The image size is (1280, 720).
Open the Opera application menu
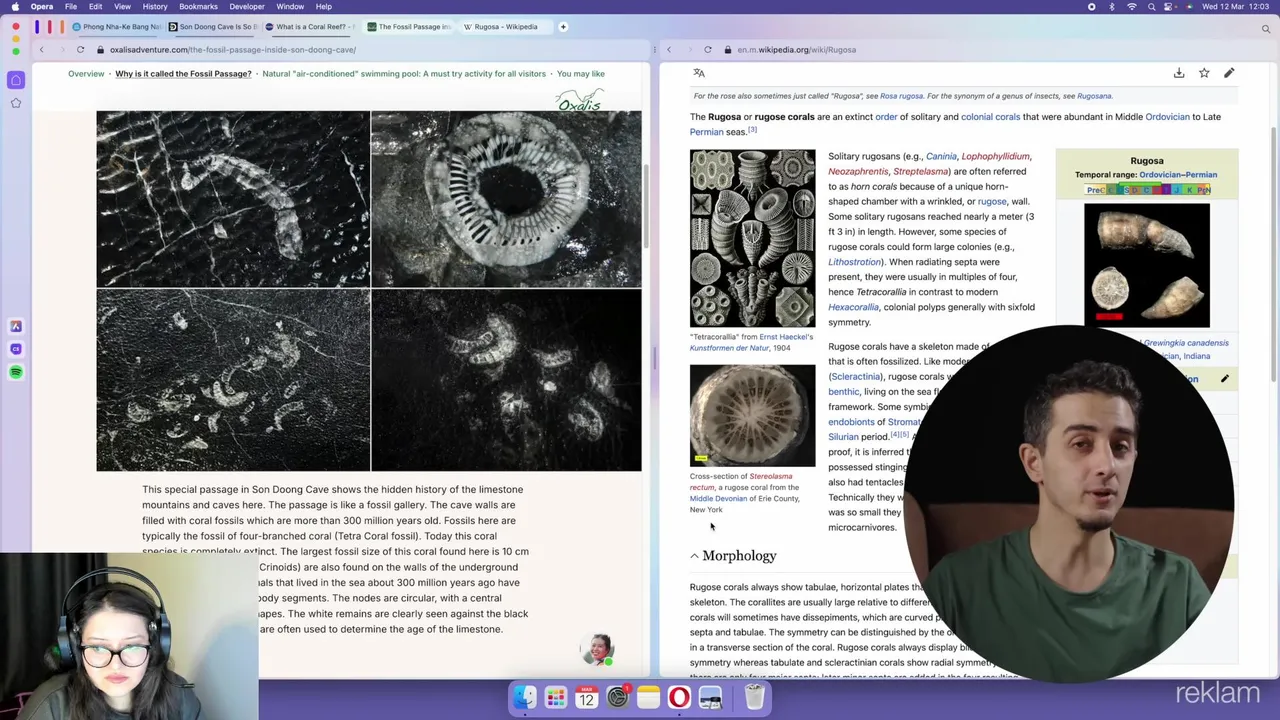click(42, 7)
